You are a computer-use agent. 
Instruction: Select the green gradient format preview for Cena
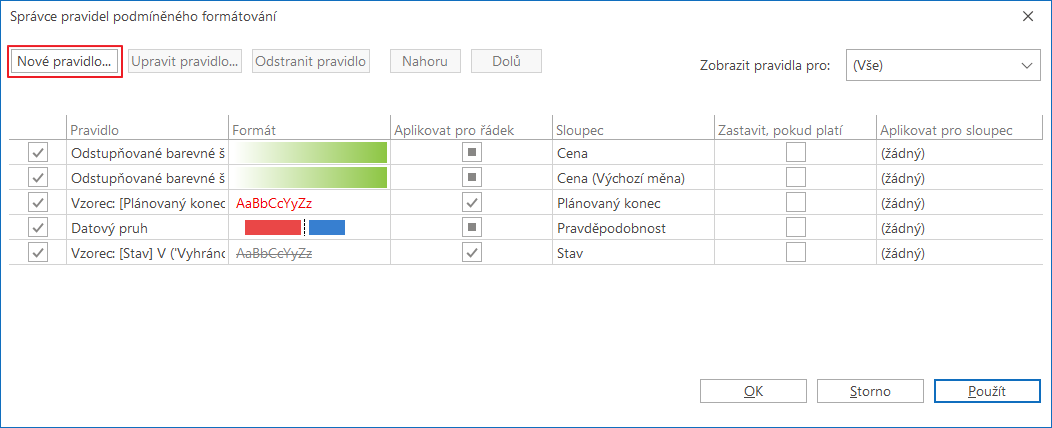(x=309, y=153)
